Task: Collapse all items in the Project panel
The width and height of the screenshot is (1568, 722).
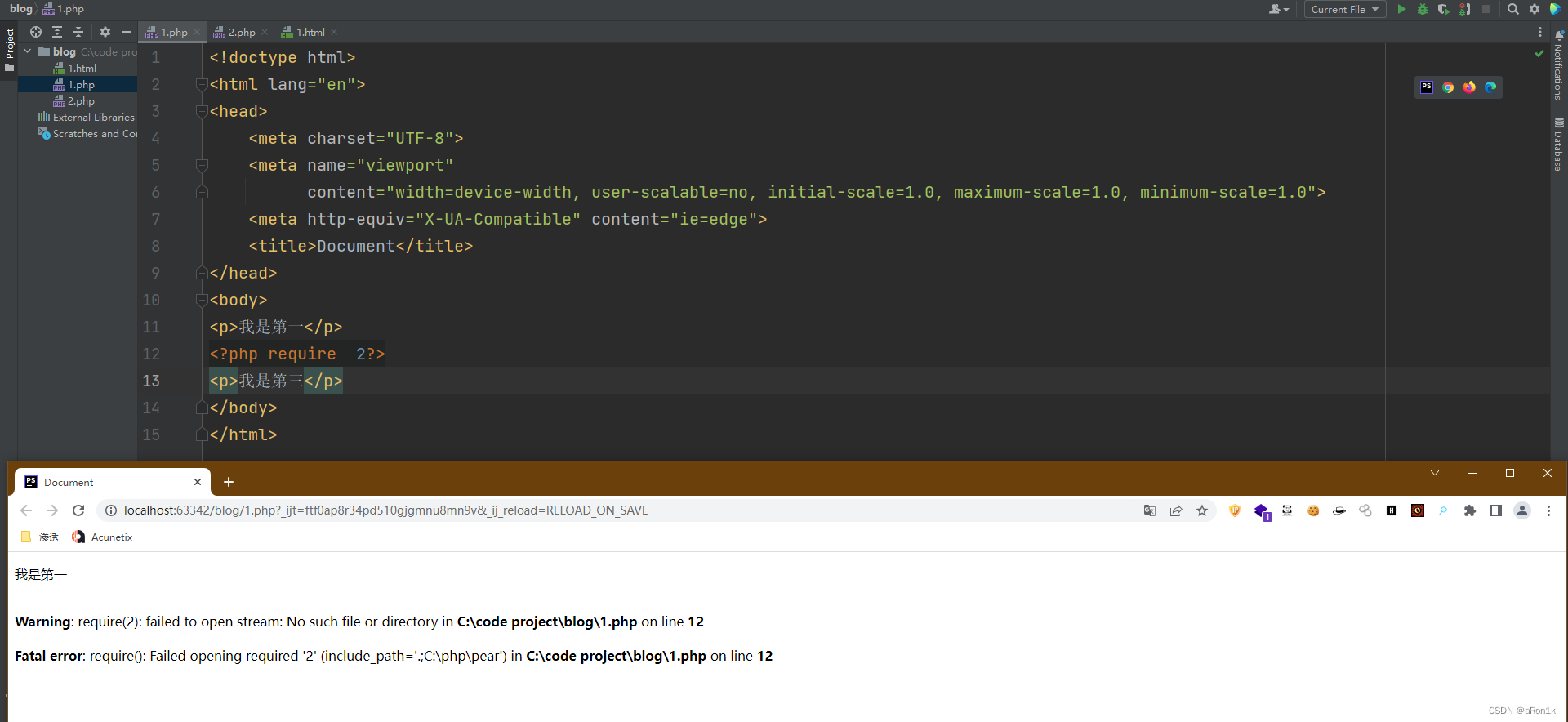Action: tap(78, 32)
